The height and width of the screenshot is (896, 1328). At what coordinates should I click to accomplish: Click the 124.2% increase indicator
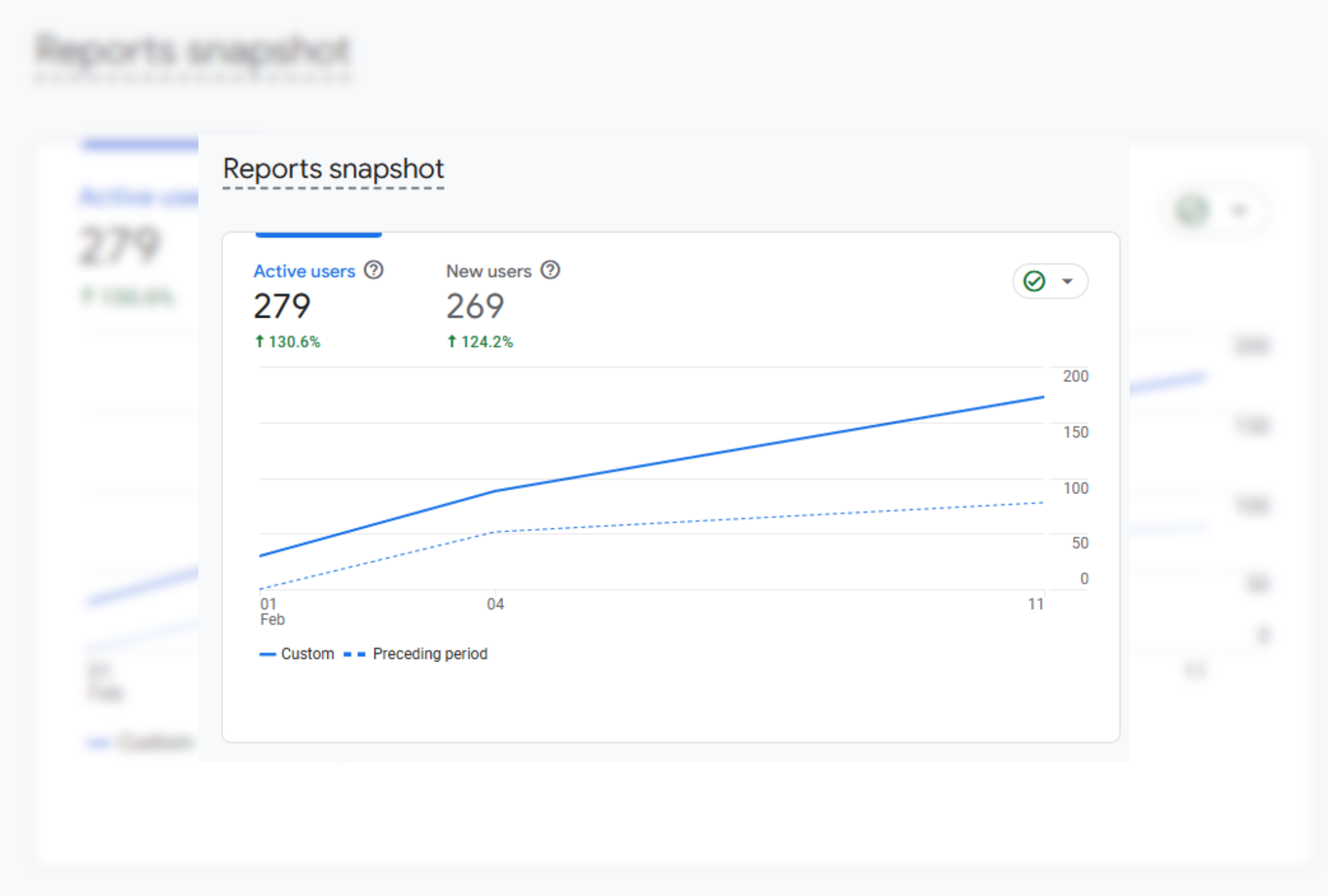(x=480, y=342)
